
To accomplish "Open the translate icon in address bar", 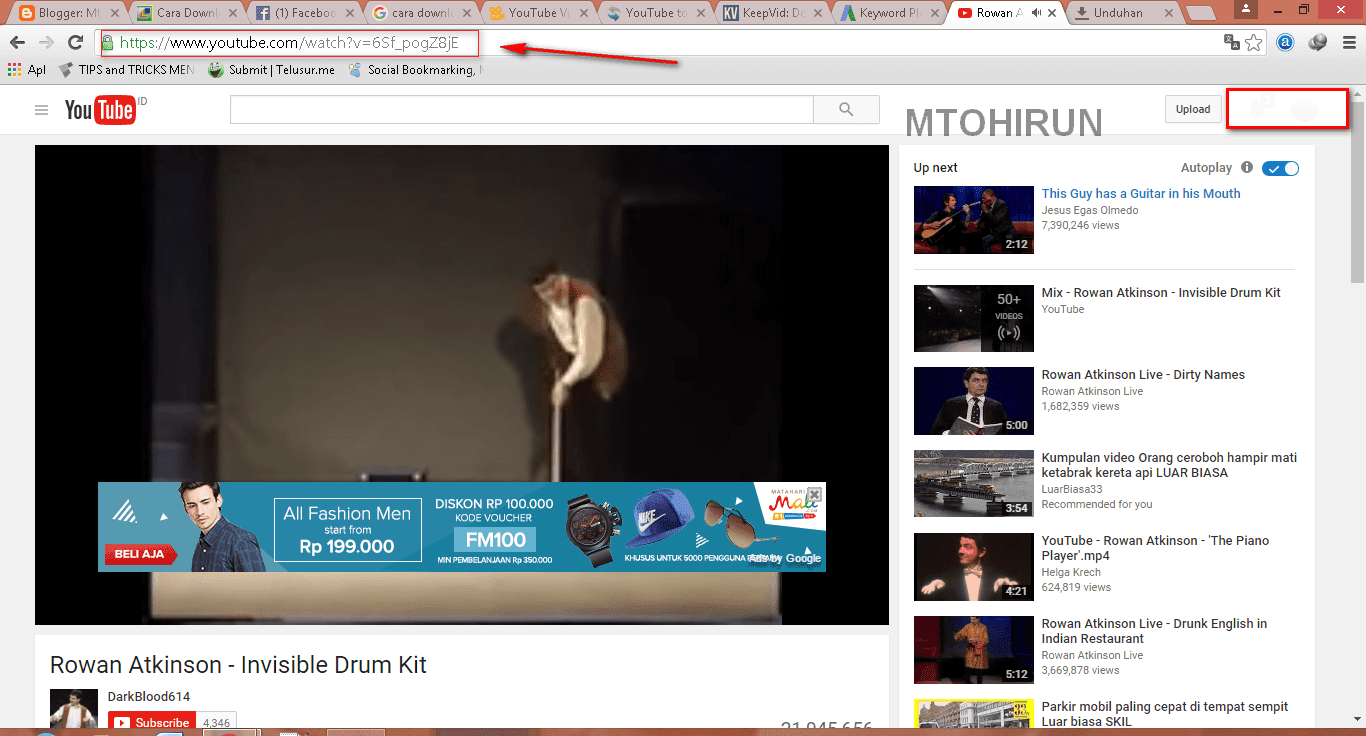I will 1232,43.
